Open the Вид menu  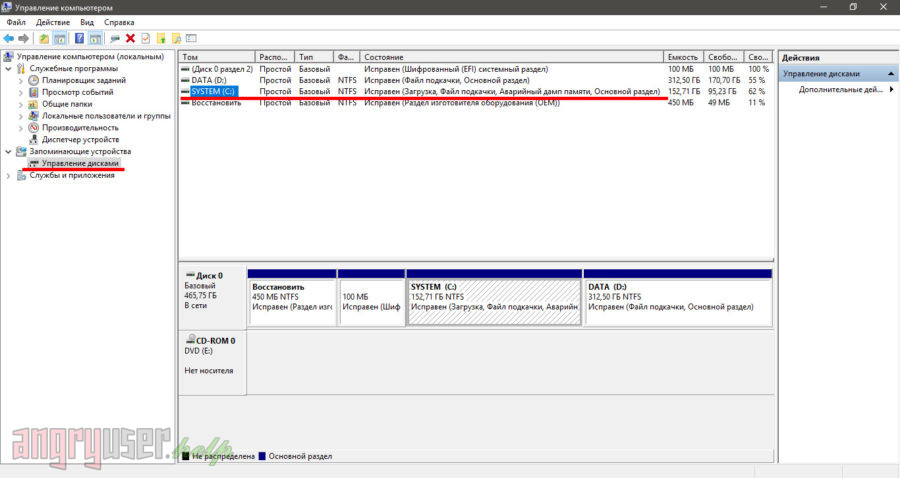pyautogui.click(x=87, y=21)
